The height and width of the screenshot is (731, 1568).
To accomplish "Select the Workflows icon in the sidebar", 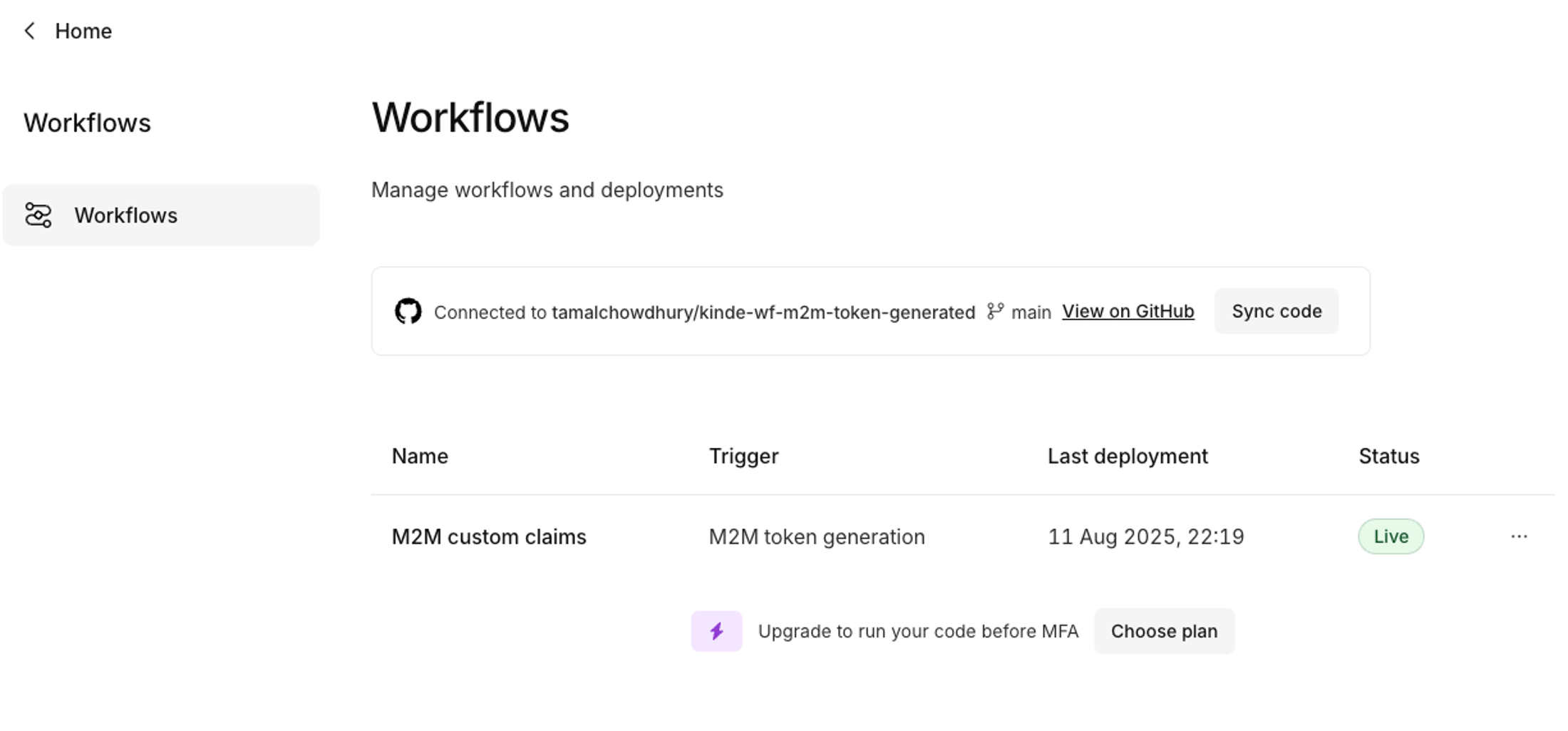I will (40, 215).
